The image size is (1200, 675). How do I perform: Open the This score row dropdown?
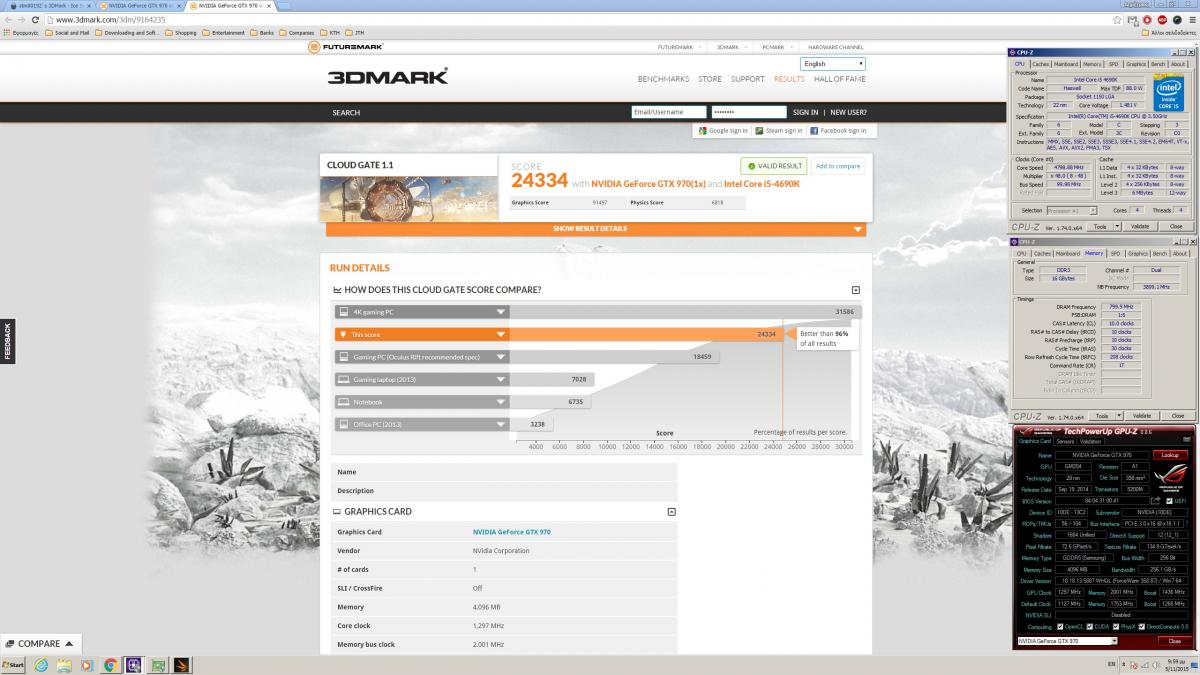501,334
